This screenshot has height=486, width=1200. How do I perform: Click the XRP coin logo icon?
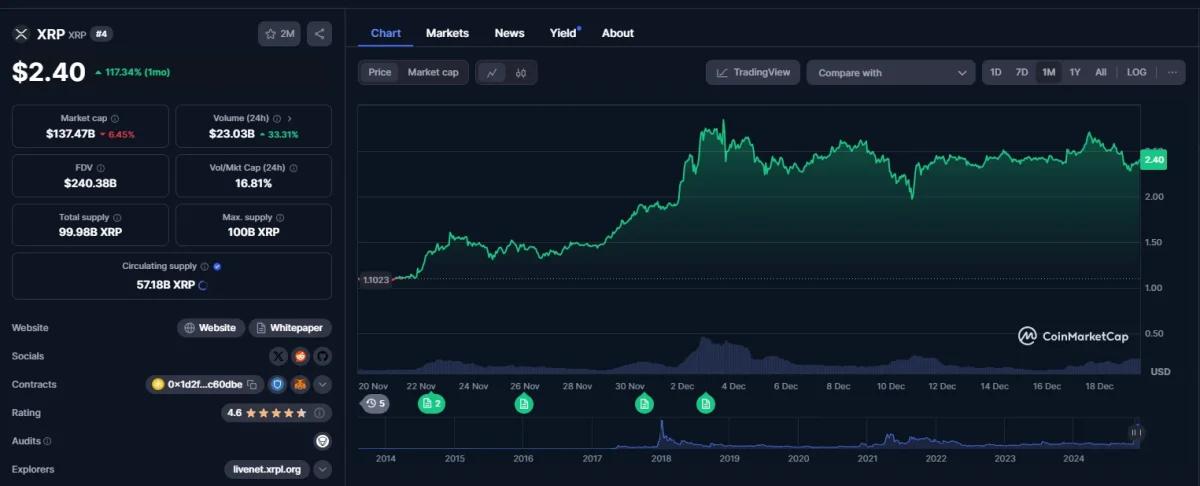pos(21,34)
